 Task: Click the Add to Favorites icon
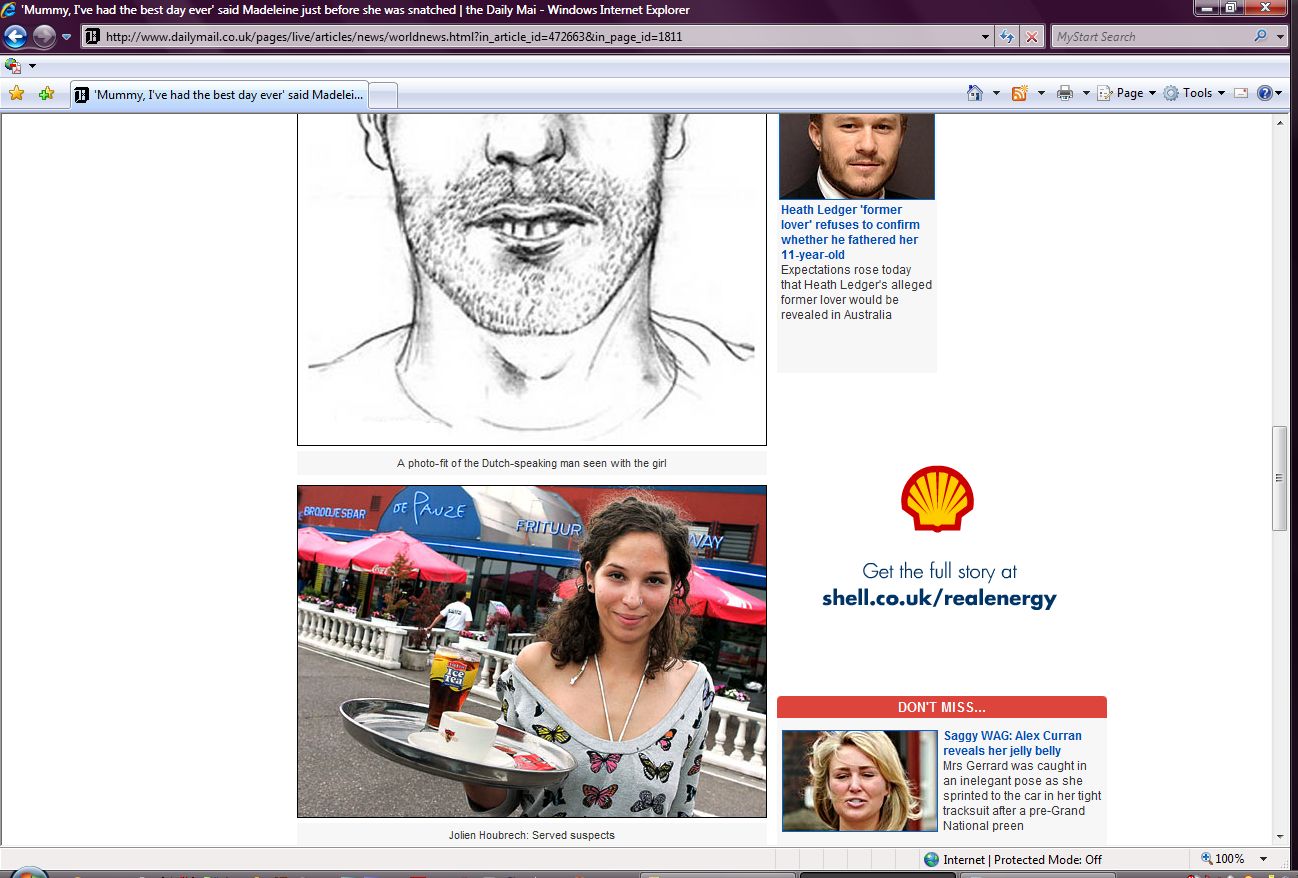pyautogui.click(x=46, y=93)
